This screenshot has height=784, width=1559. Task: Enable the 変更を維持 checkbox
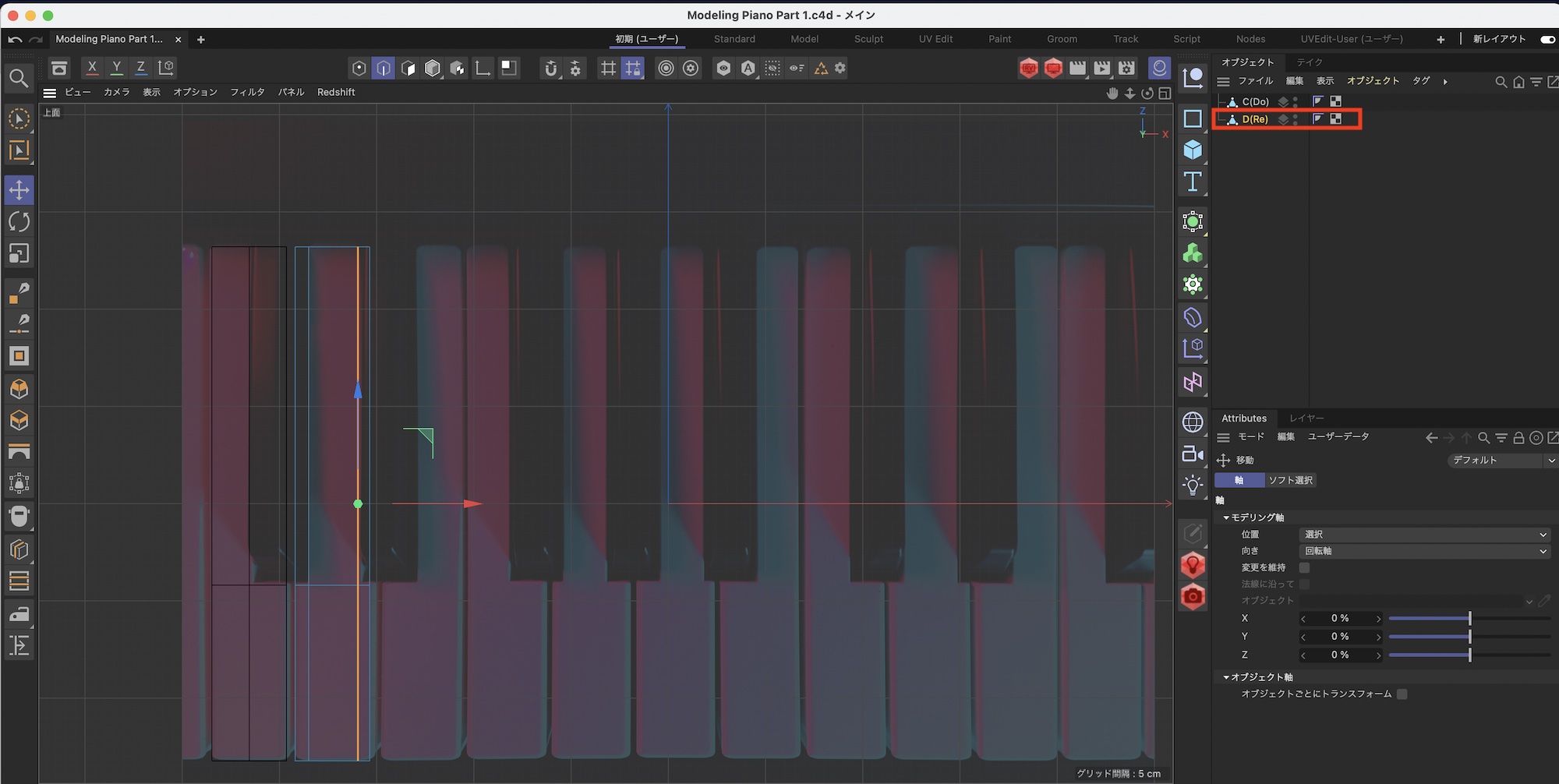click(1304, 567)
